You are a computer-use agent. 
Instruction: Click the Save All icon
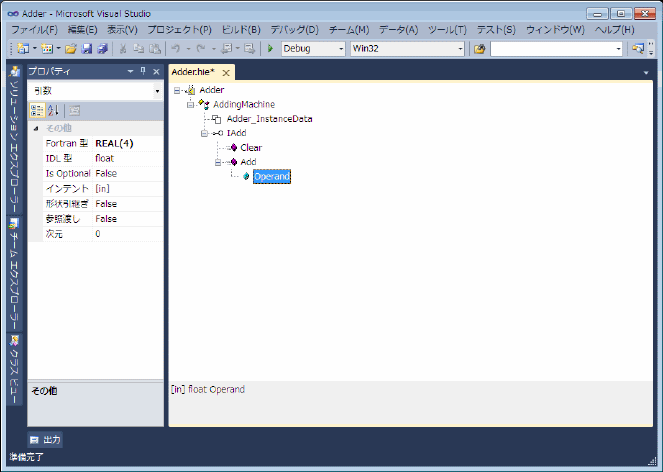tap(101, 48)
